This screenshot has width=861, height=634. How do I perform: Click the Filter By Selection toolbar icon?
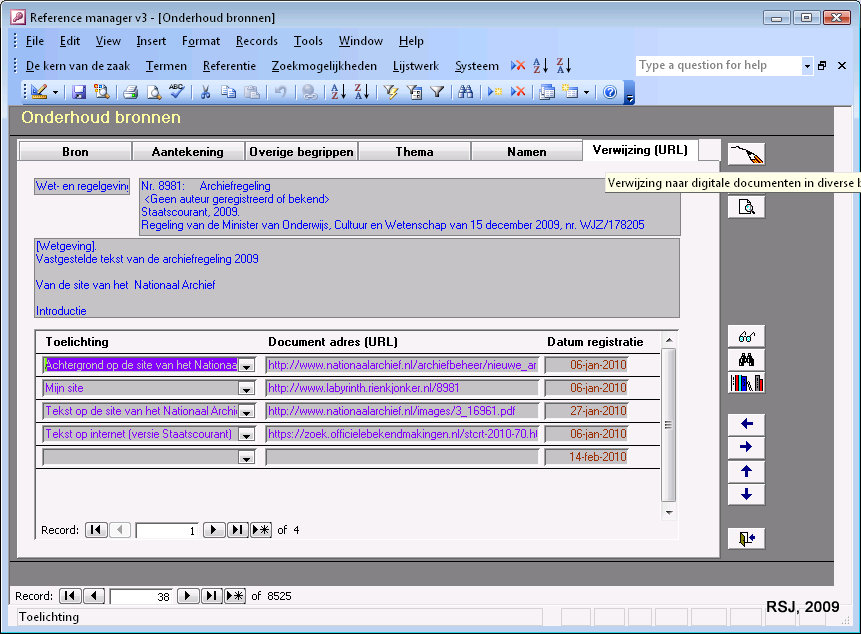point(391,92)
